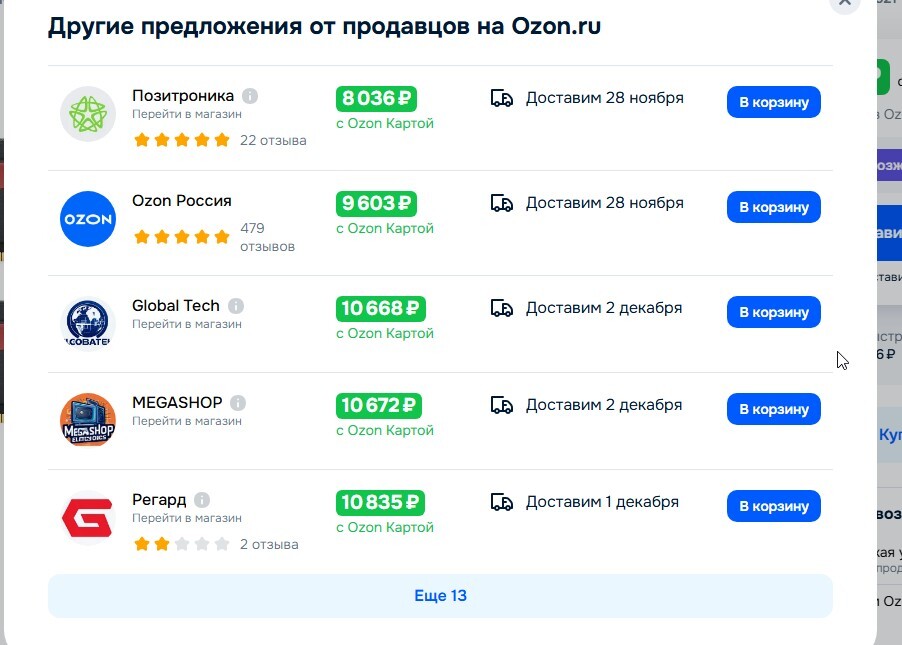Add Регард offer to cart
Screen dimensions: 902x645
(773, 506)
